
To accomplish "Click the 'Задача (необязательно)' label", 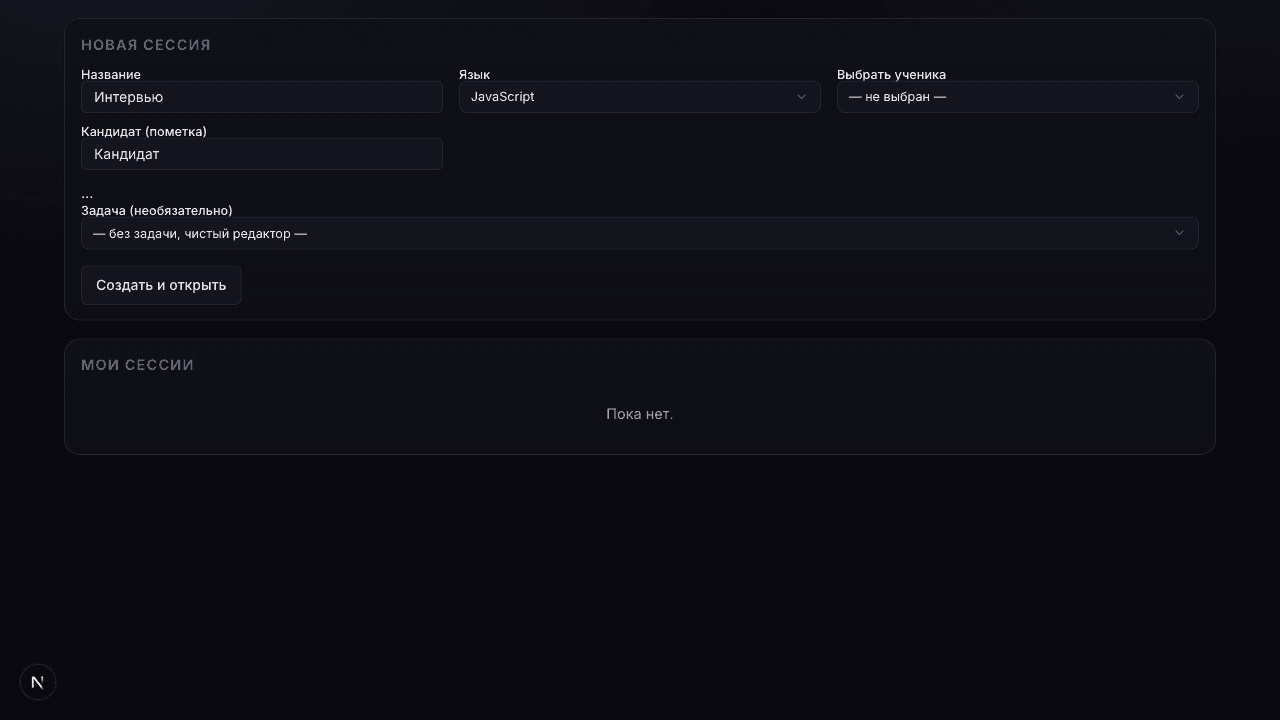I will point(157,210).
